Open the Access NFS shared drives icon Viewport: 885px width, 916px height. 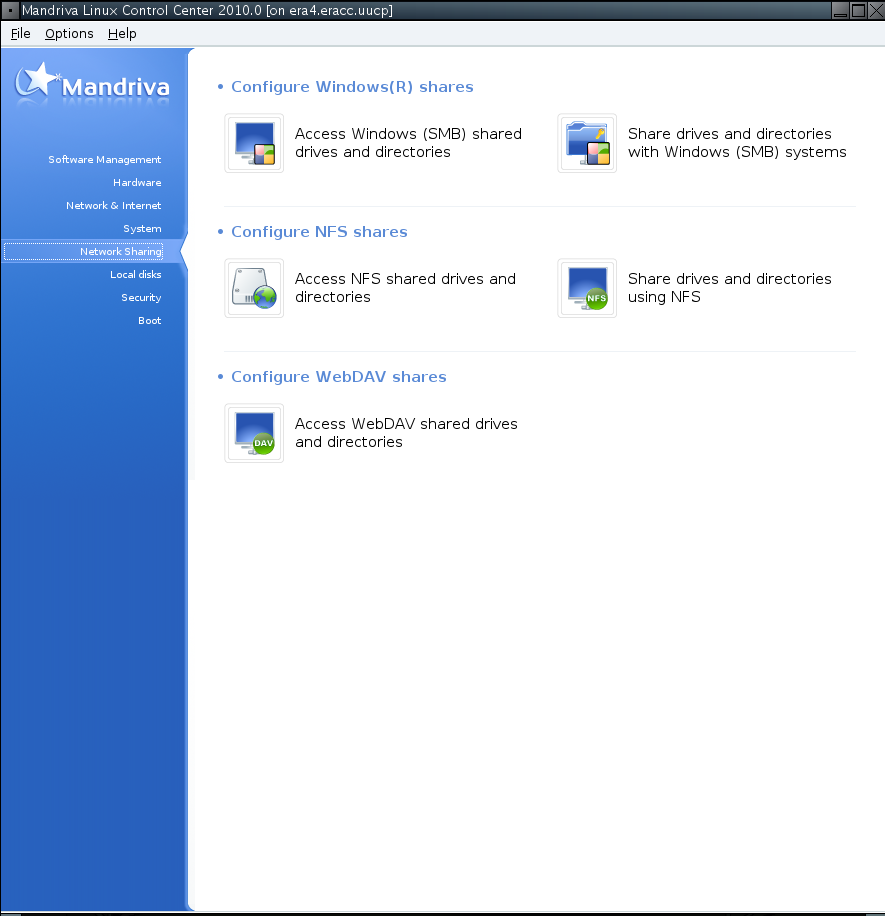[x=254, y=288]
